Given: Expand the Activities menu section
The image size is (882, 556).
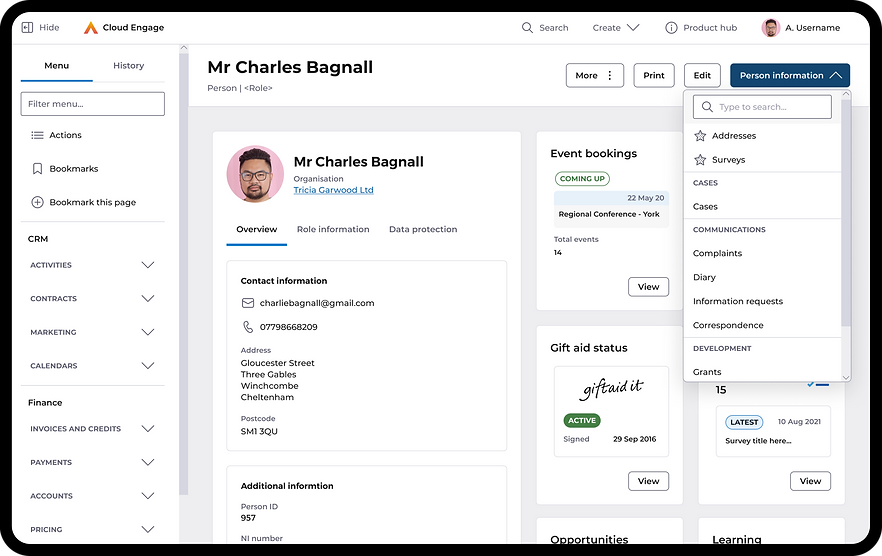Looking at the screenshot, I should 148,265.
